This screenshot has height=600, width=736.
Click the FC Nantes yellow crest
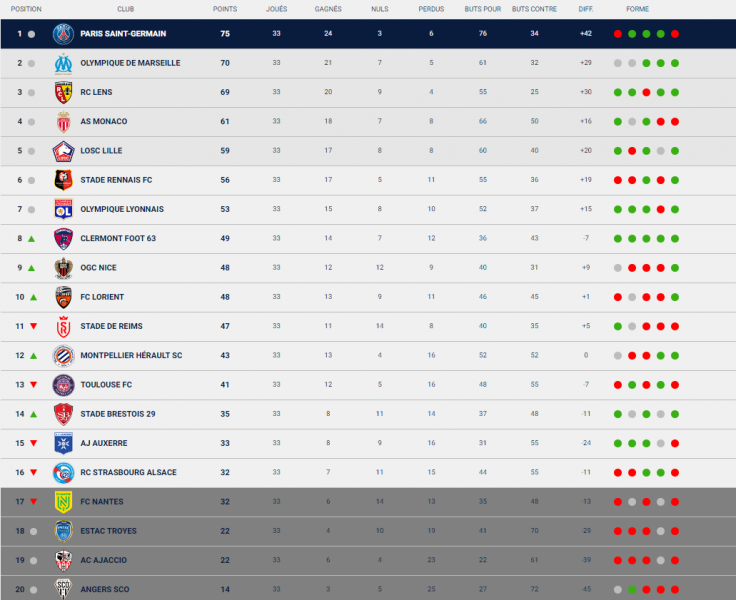64,502
